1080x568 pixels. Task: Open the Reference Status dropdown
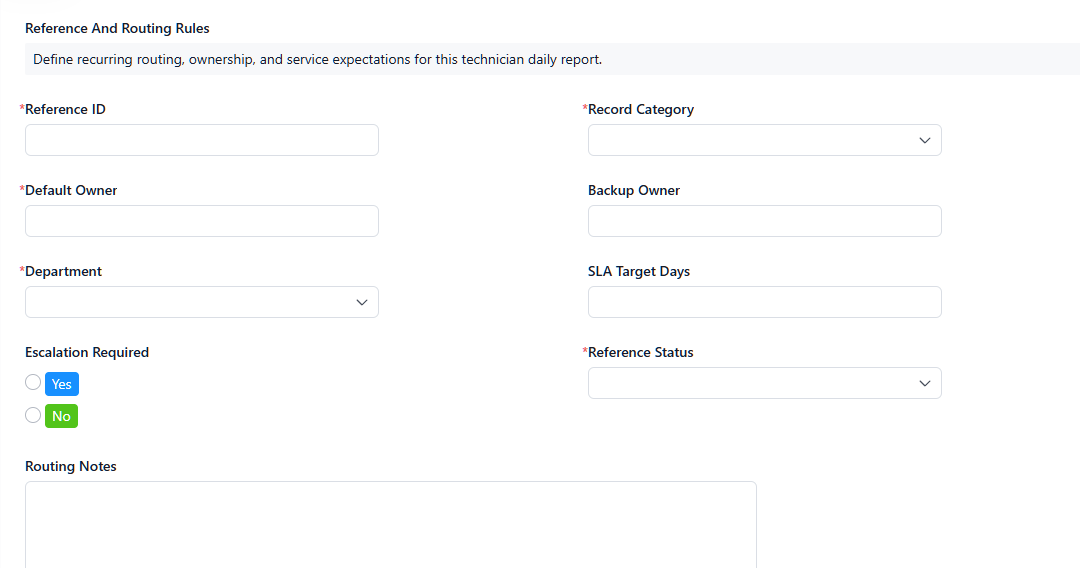[x=765, y=383]
